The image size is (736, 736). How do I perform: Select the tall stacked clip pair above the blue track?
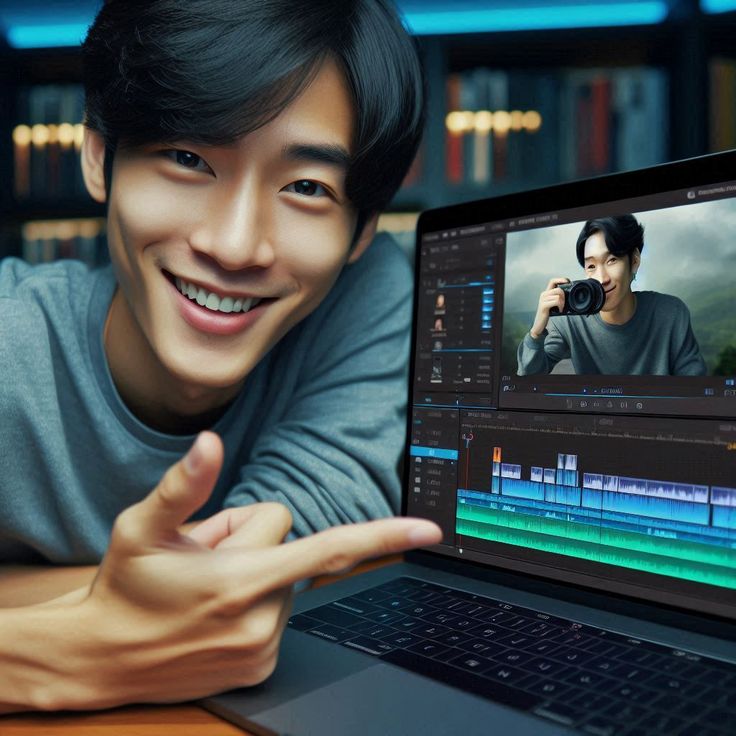(567, 469)
